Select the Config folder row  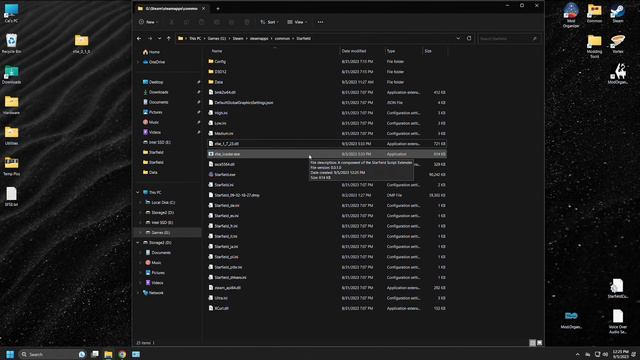coord(327,62)
